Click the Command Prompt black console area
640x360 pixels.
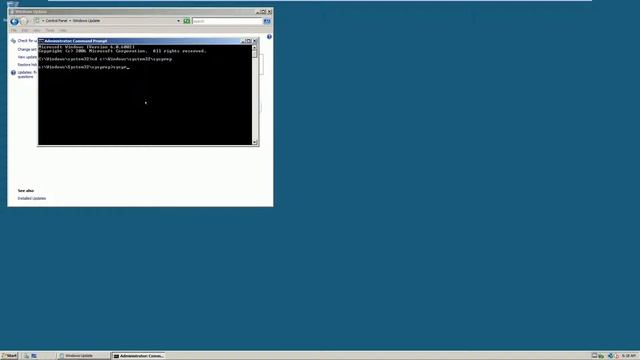click(145, 95)
